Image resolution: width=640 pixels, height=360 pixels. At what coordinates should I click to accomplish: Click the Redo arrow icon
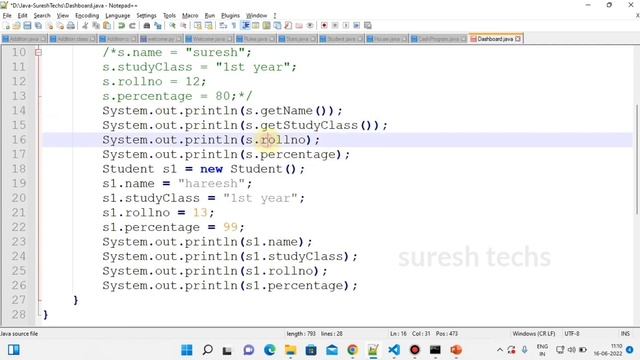[132, 26]
